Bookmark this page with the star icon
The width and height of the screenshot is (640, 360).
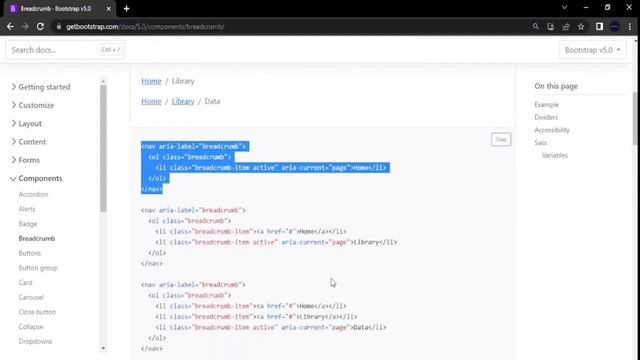[581, 27]
